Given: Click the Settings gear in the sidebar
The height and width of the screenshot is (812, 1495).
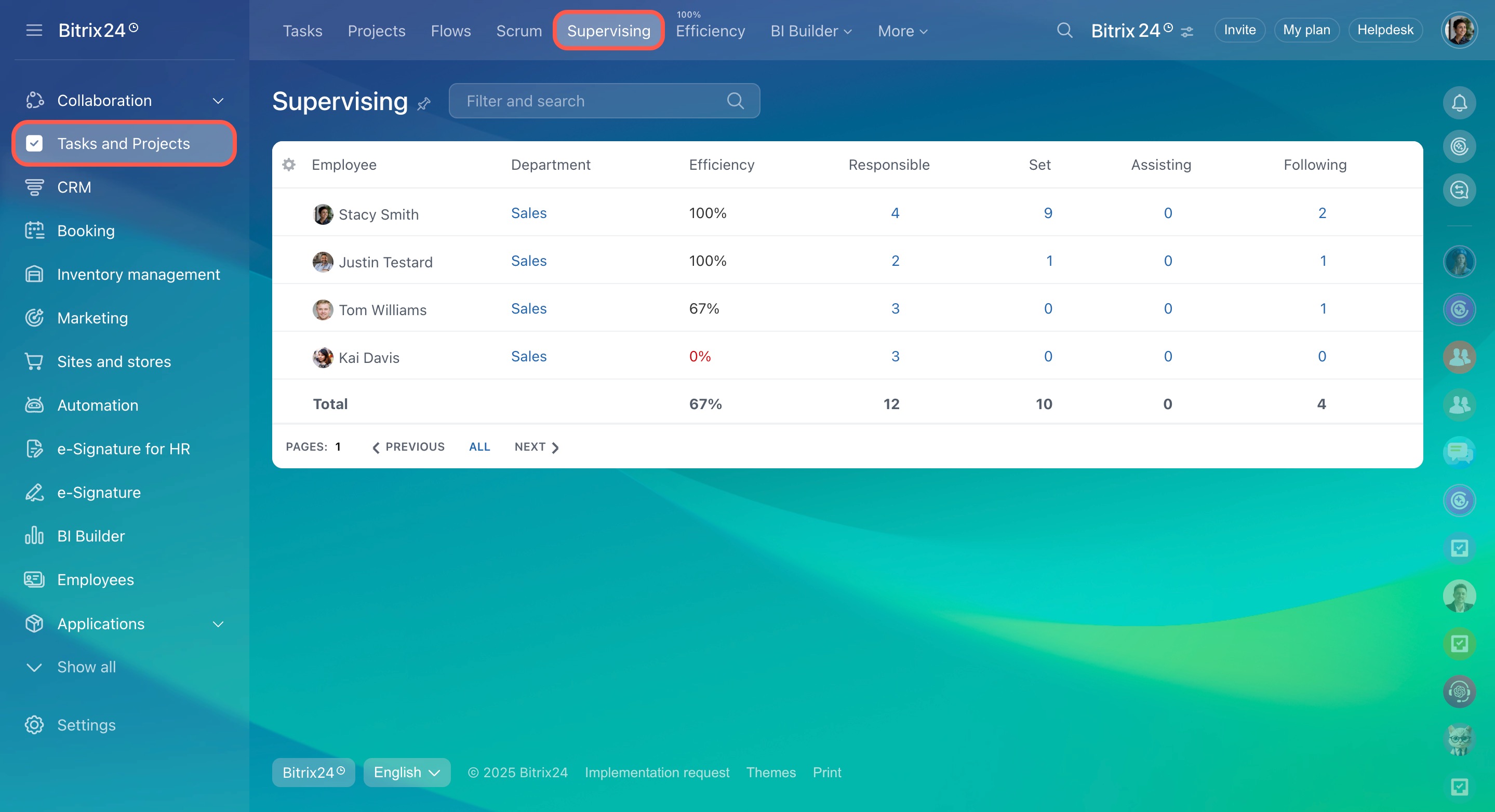Looking at the screenshot, I should [x=34, y=725].
